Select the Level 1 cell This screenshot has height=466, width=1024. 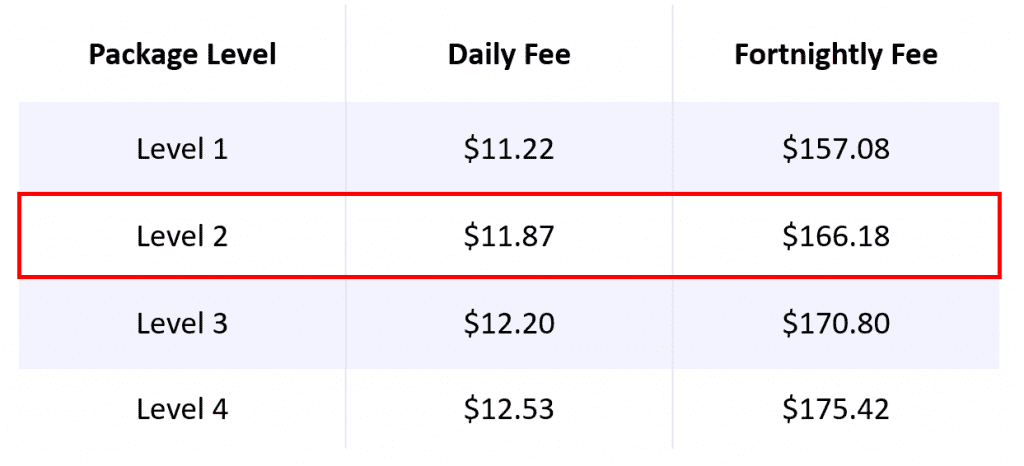[182, 149]
